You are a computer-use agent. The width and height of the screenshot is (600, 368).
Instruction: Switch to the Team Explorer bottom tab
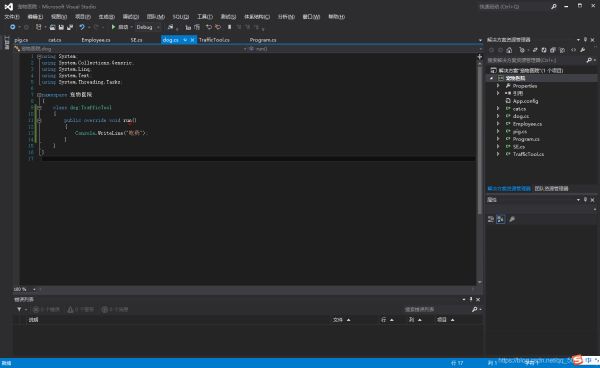pyautogui.click(x=551, y=189)
